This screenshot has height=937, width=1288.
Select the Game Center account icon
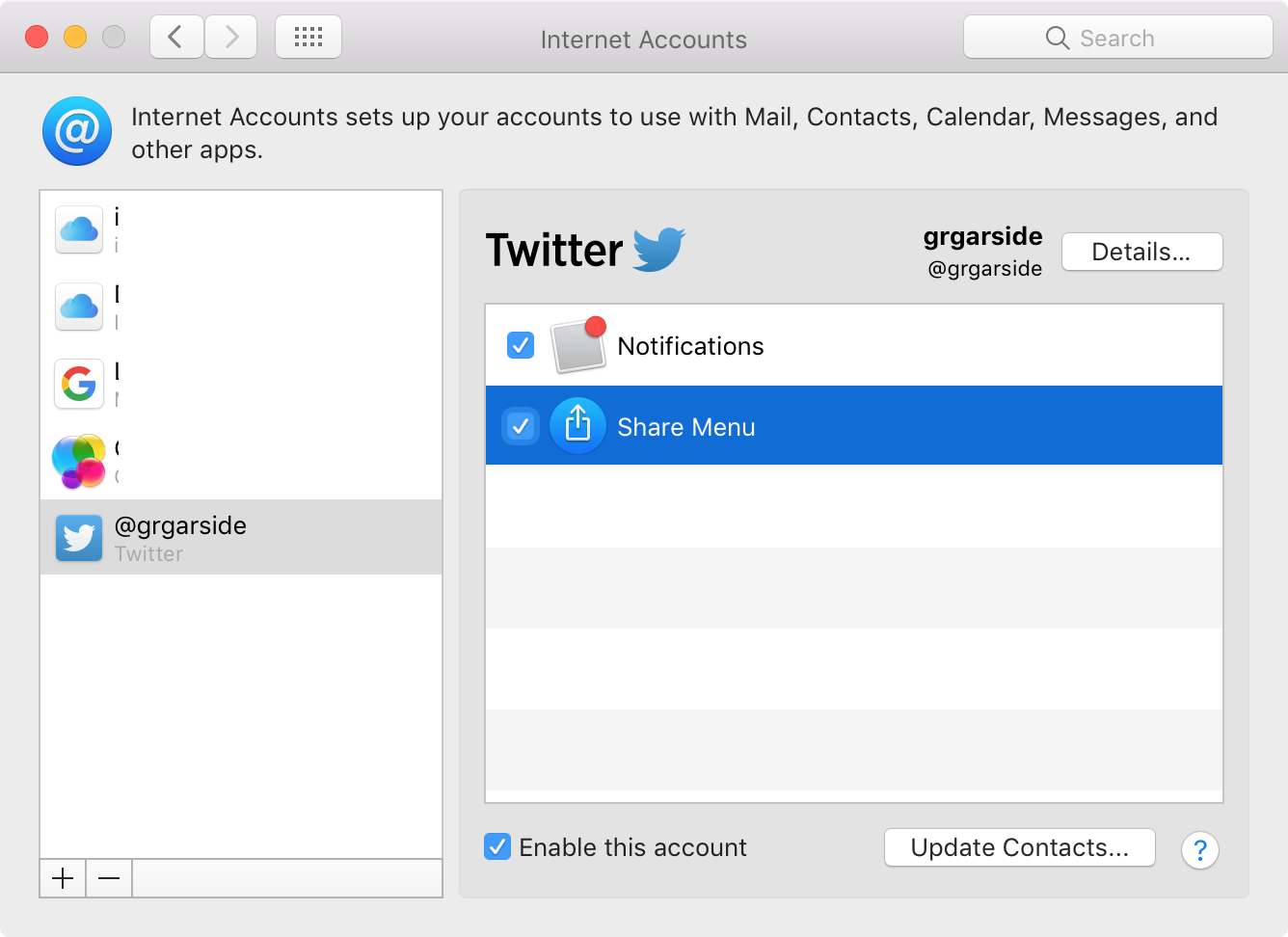pos(79,461)
